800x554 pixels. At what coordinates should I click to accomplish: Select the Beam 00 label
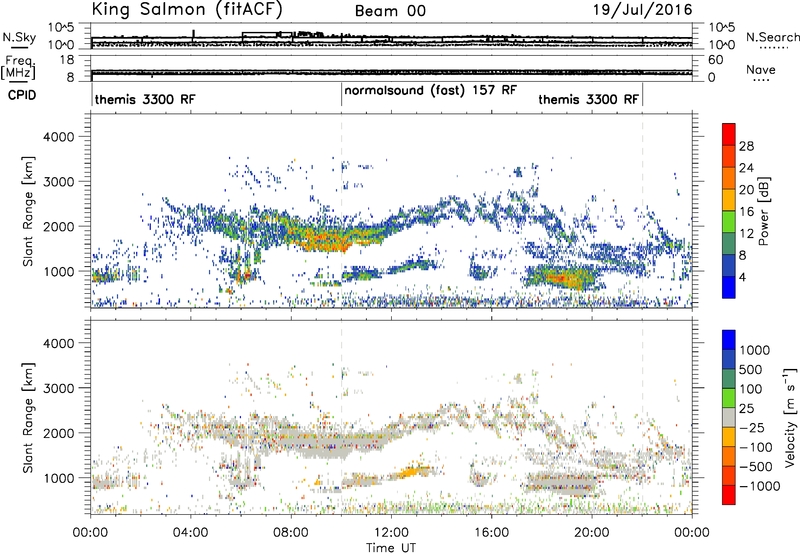(390, 11)
